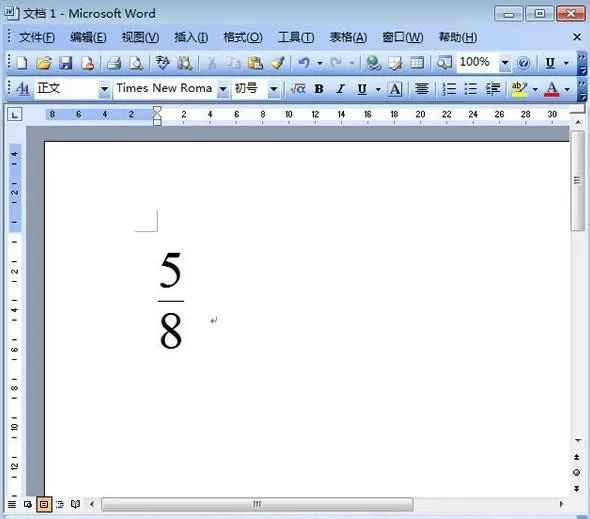The height and width of the screenshot is (519, 590).
Task: Expand the Times New Roman font dropdown
Action: 223,89
